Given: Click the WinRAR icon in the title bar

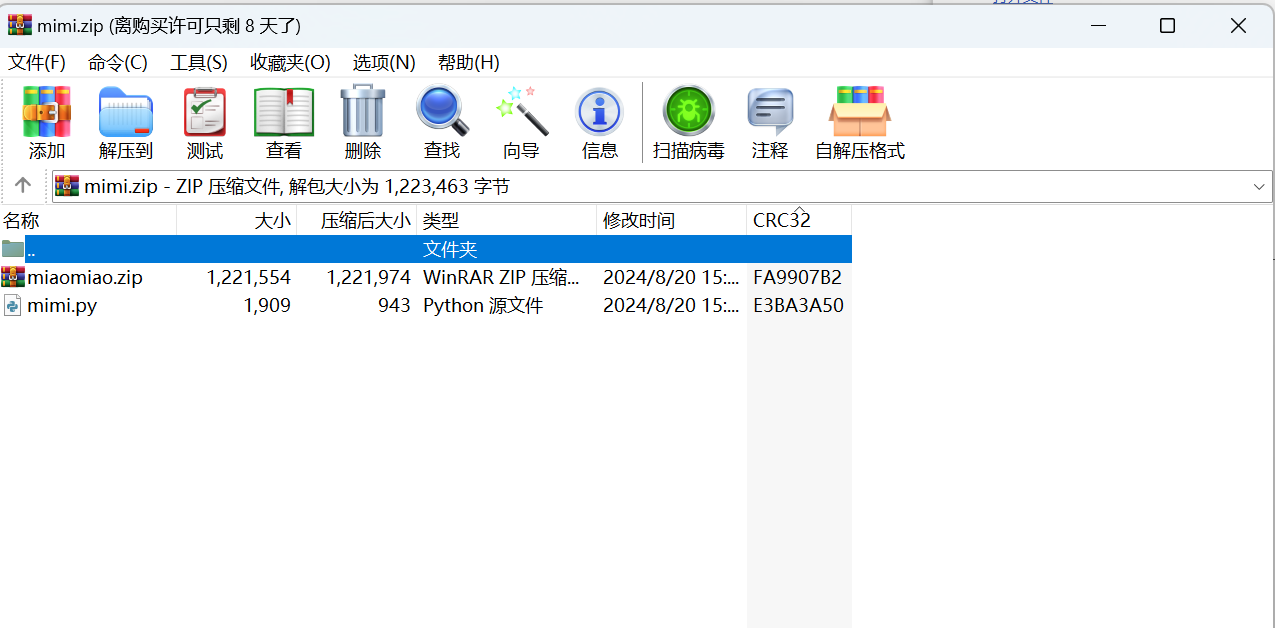Looking at the screenshot, I should point(19,25).
